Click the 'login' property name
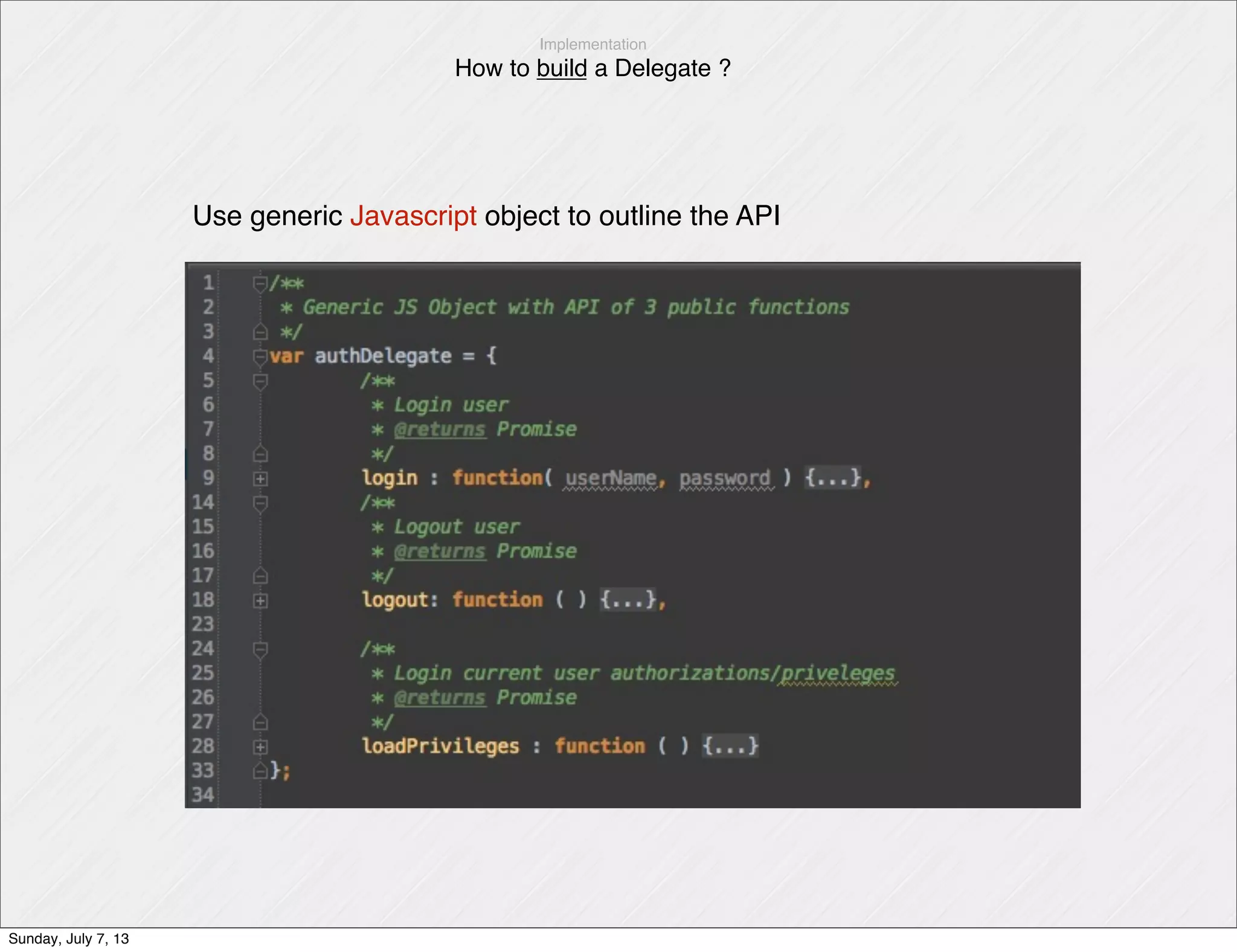This screenshot has width=1237, height=952. (390, 478)
